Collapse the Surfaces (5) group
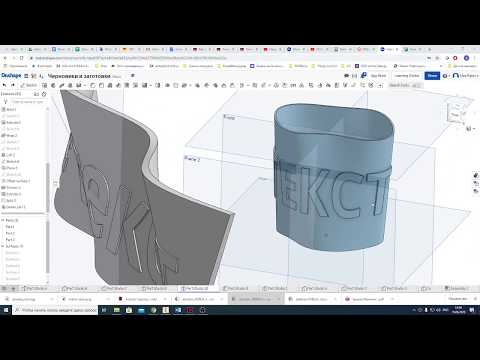 click(3, 246)
